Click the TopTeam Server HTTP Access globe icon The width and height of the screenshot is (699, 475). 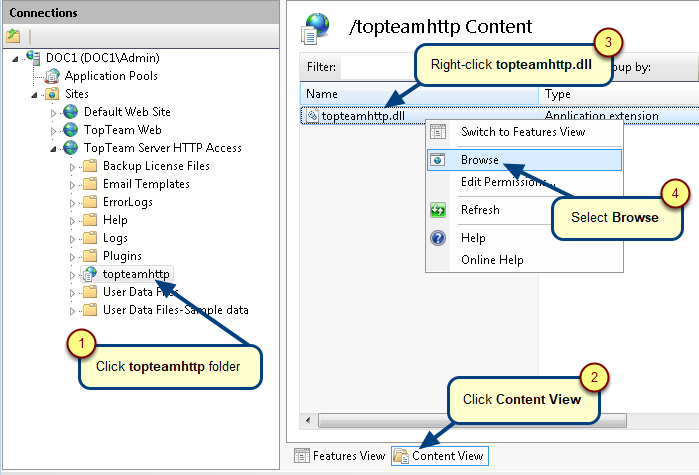70,147
